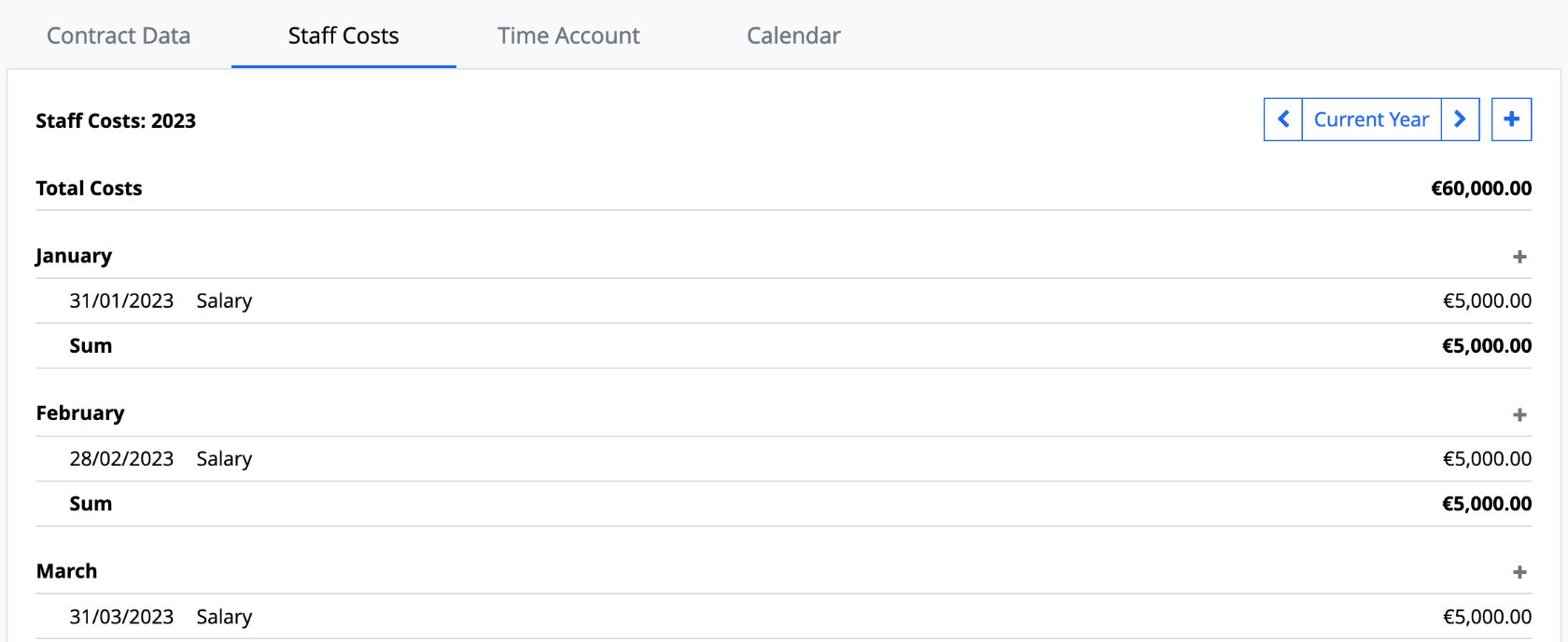Add new staff cost with blue plus
Image resolution: width=1568 pixels, height=642 pixels.
[x=1512, y=119]
